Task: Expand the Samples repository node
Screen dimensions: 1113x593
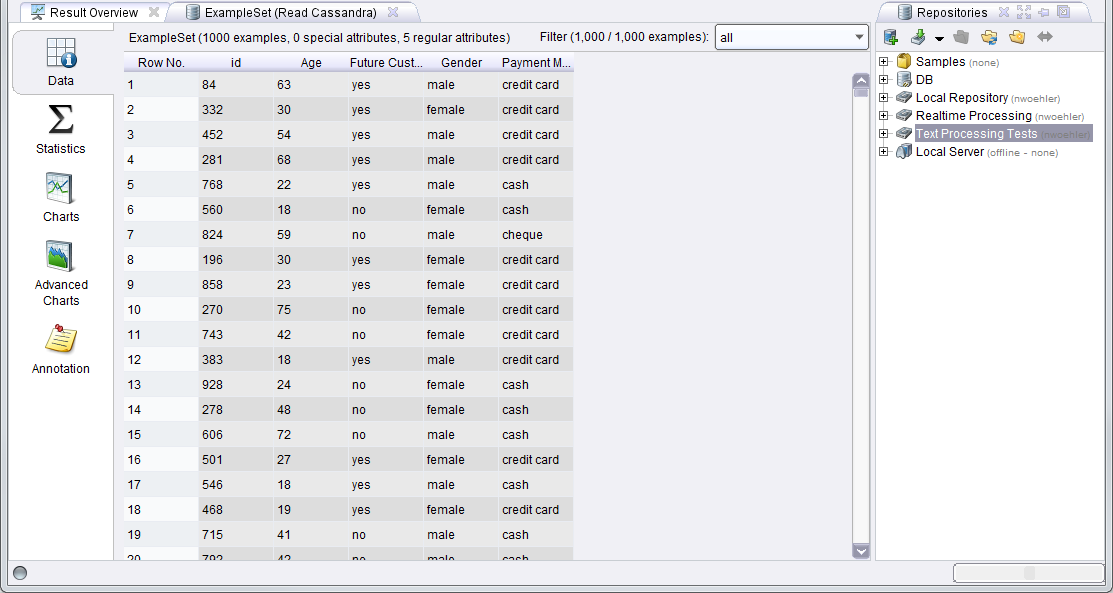Action: 884,62
